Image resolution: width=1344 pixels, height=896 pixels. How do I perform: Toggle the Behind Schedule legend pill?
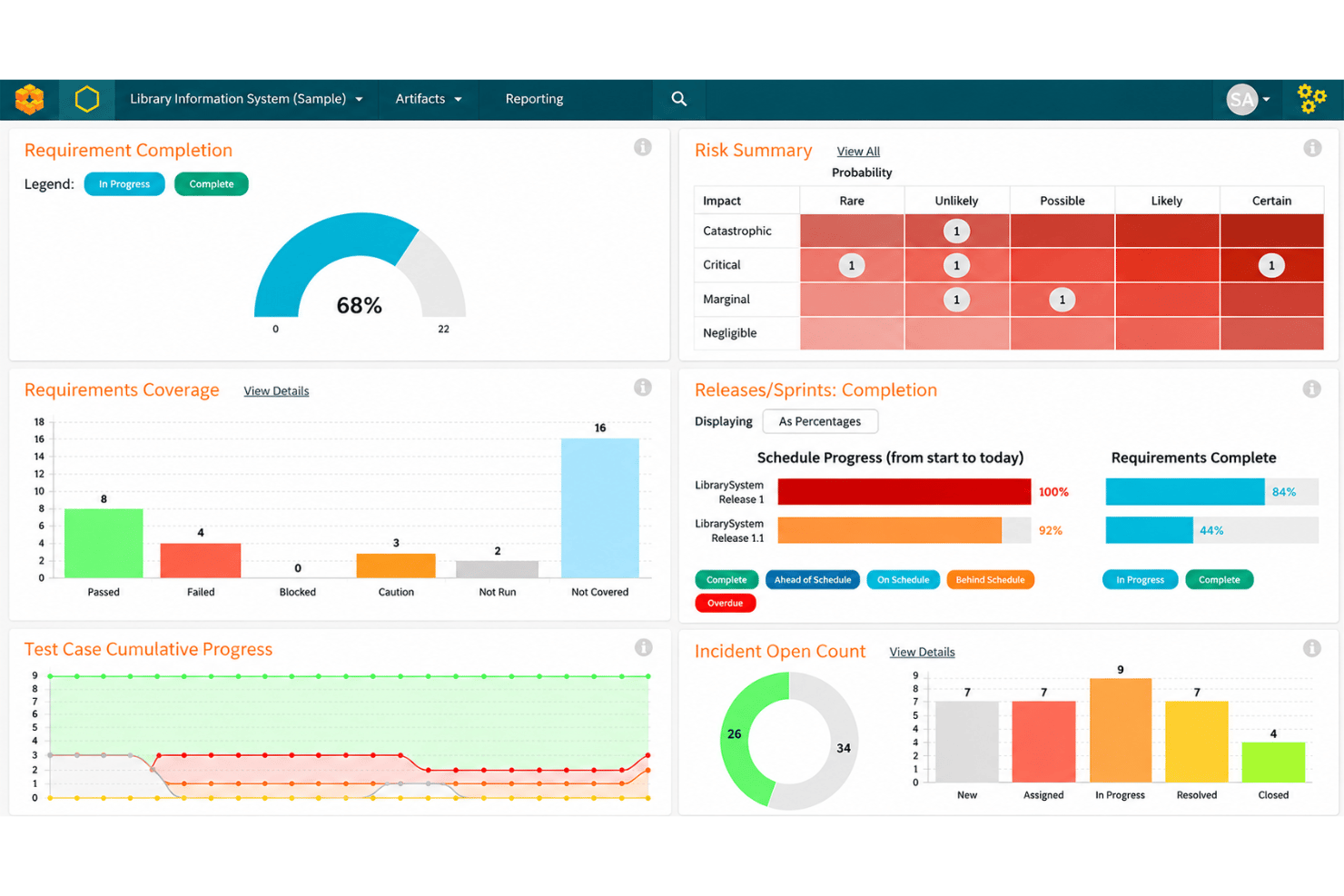coord(990,580)
